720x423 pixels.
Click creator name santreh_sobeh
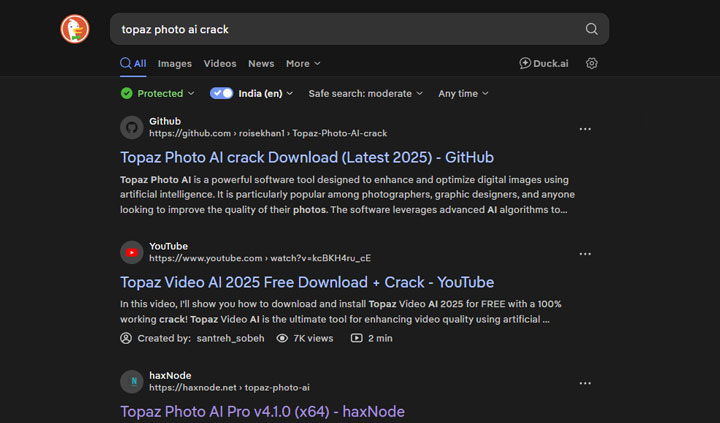tap(231, 338)
